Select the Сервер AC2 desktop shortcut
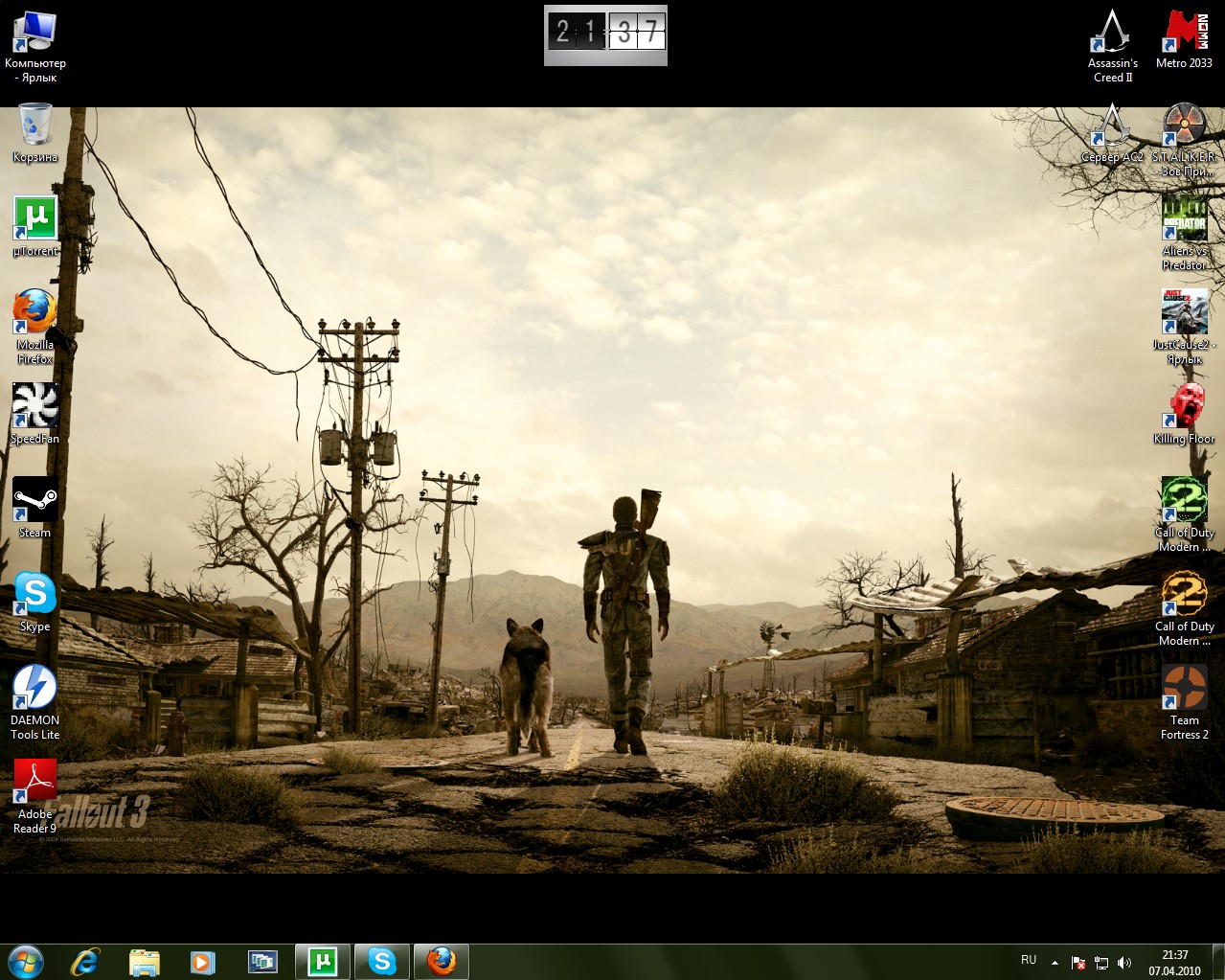The image size is (1225, 980). (x=1113, y=133)
